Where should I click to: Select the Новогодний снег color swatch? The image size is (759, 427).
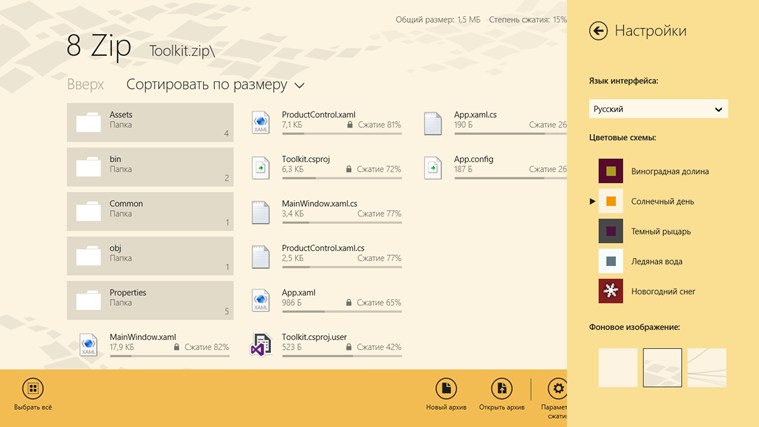pyautogui.click(x=611, y=291)
